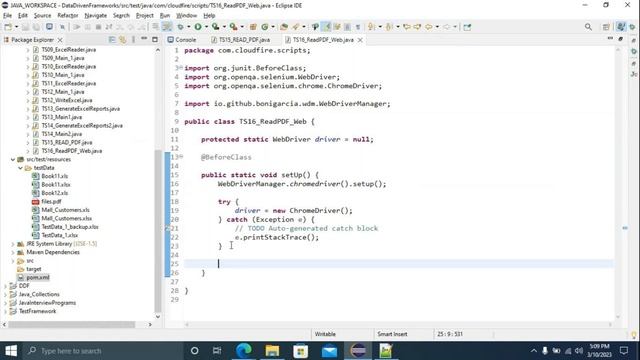
Task: Open the Project menu
Action: [144, 16]
